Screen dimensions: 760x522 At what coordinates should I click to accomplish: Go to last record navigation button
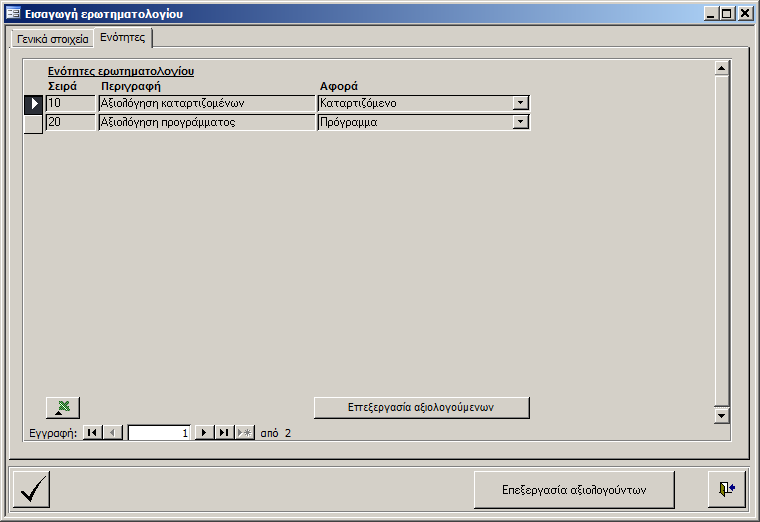click(224, 433)
